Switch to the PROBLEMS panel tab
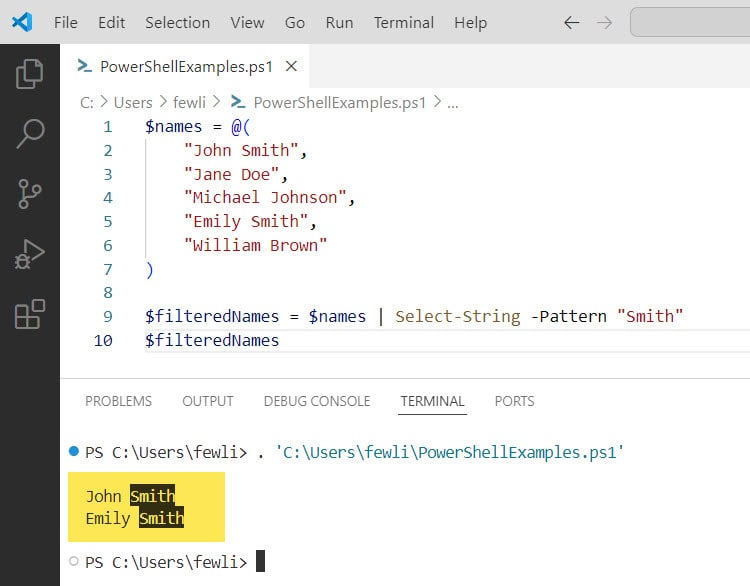 point(118,401)
